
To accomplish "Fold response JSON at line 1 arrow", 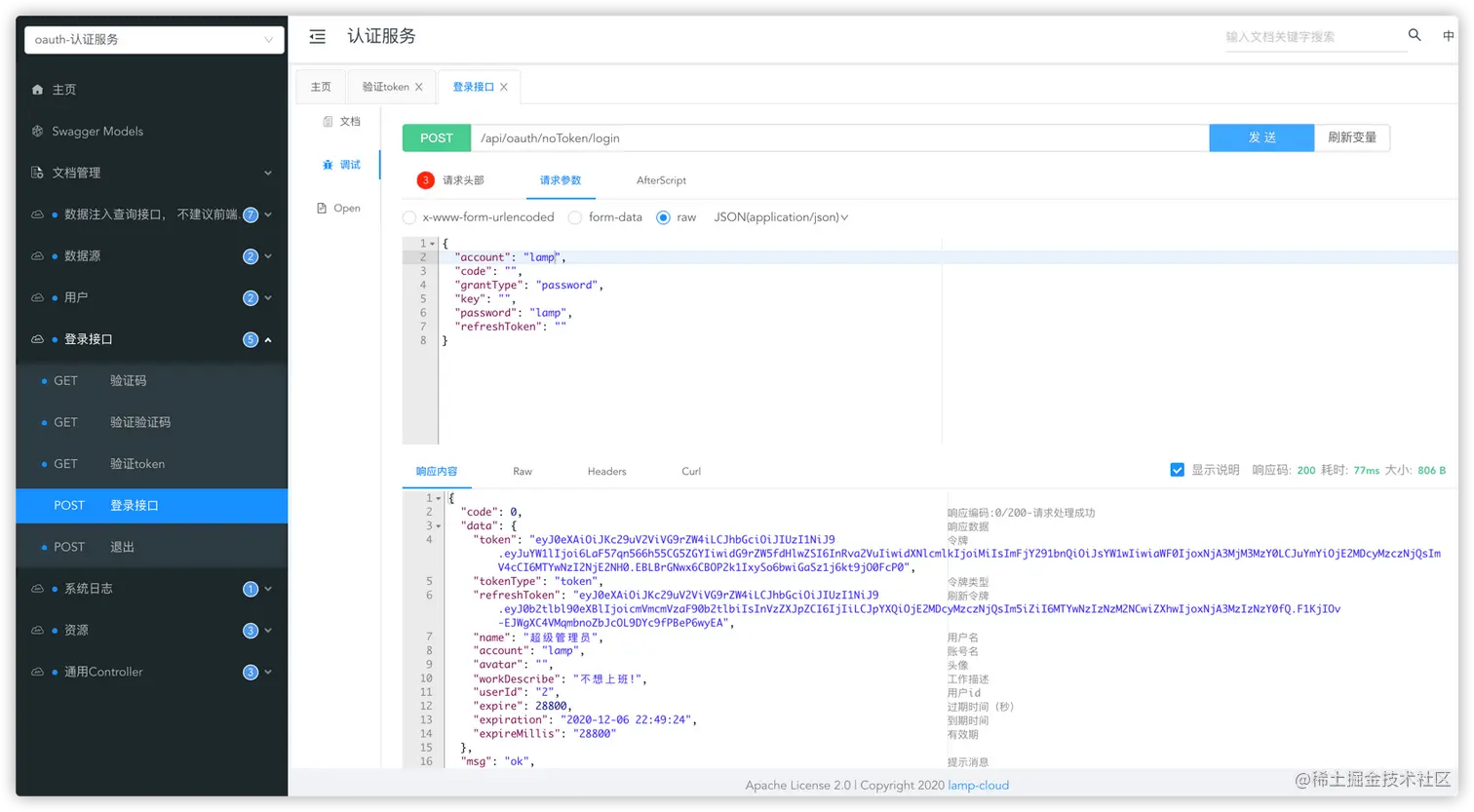I will tap(439, 498).
